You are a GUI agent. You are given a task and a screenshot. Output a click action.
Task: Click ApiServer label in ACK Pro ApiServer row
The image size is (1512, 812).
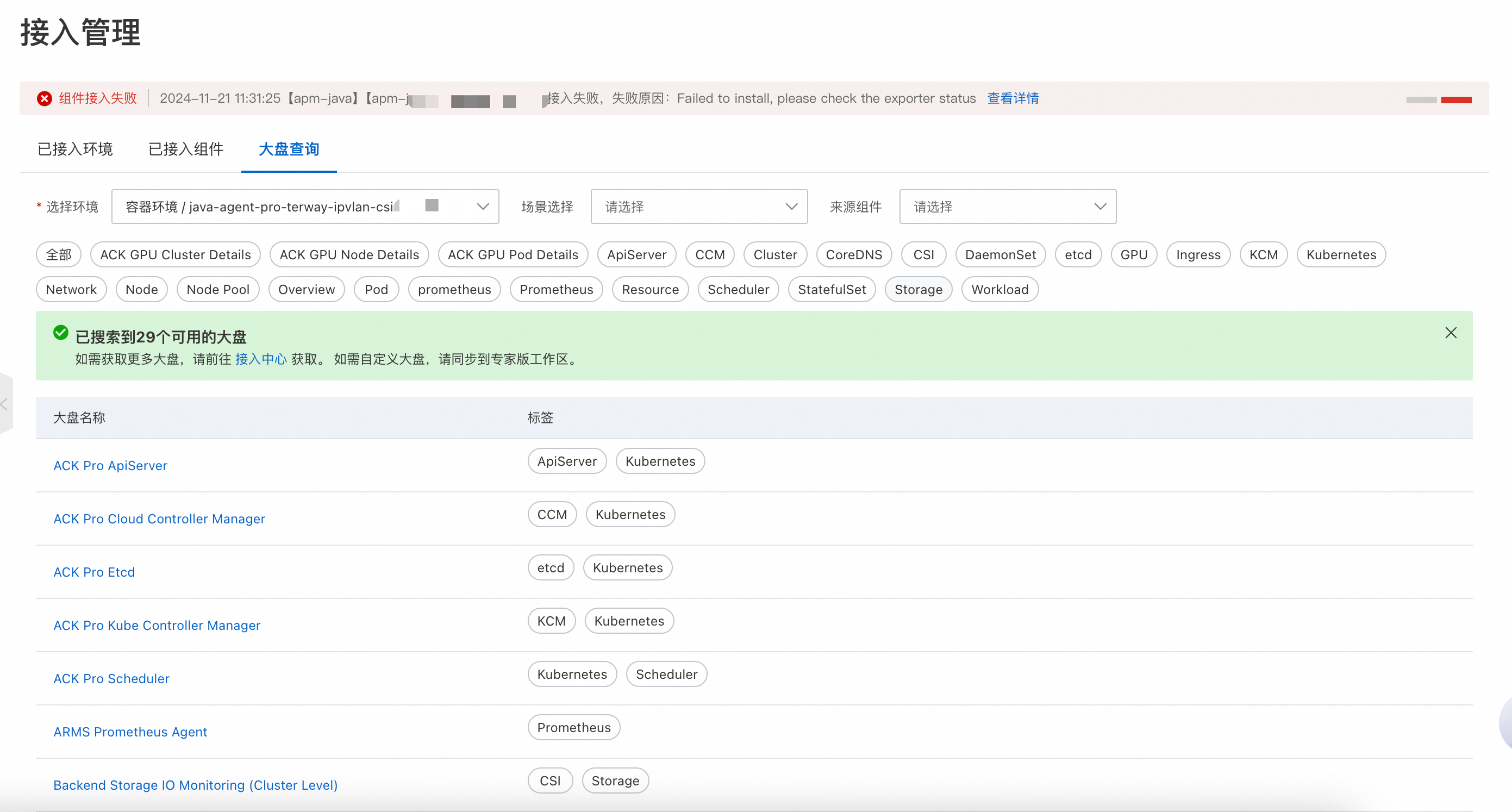pos(567,461)
